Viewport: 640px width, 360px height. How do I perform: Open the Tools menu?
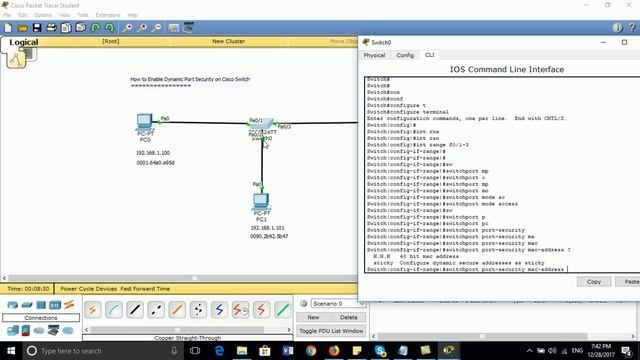tap(82, 15)
